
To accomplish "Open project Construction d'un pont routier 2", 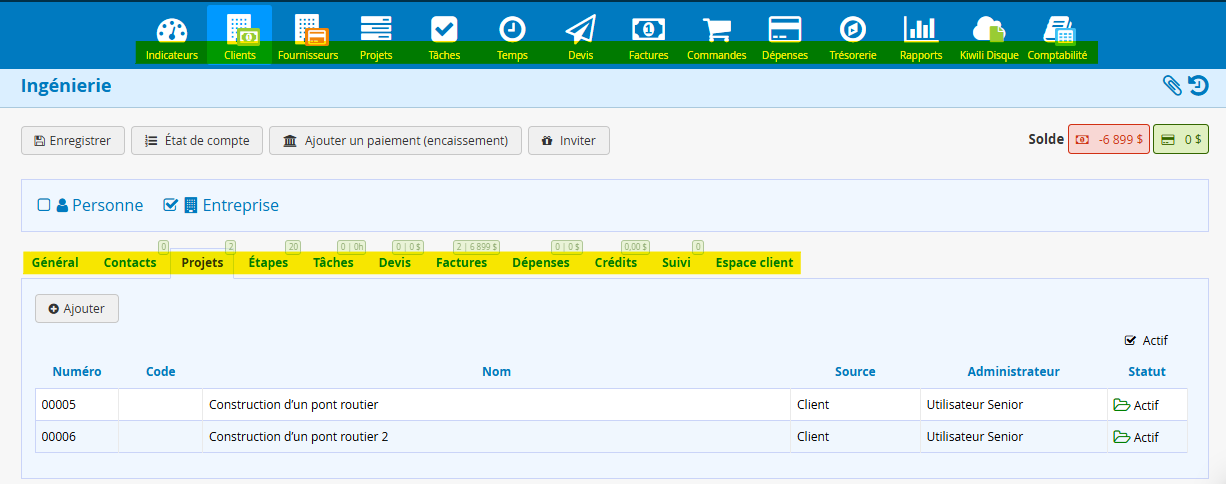I will point(298,437).
